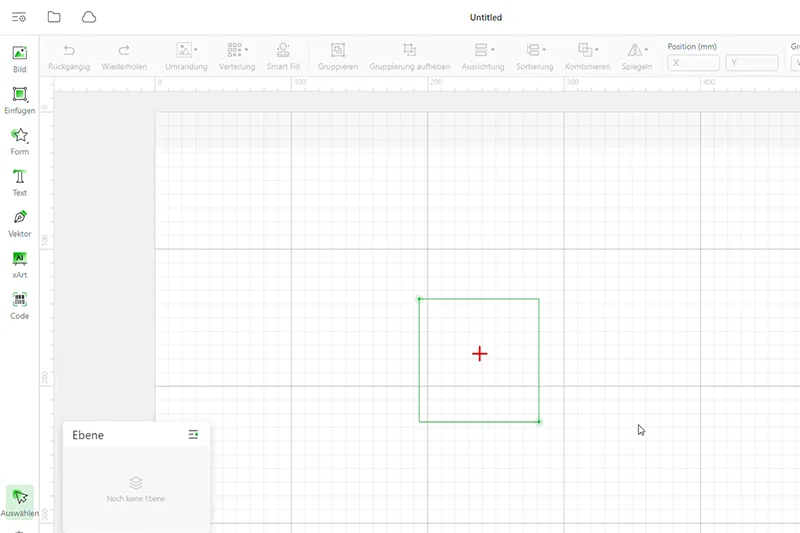Collapse the Ebene layer panel

click(193, 435)
